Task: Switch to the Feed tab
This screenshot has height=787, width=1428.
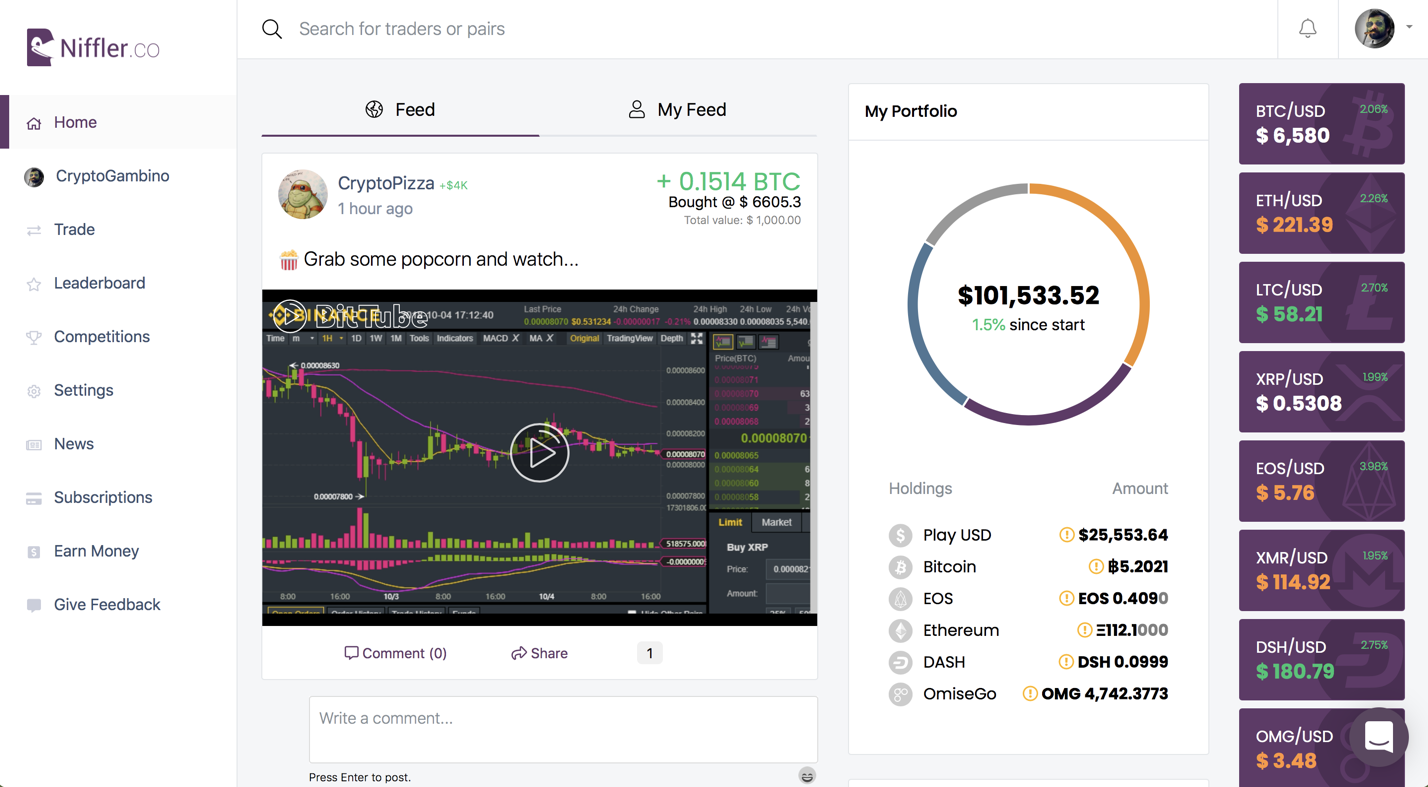Action: tap(400, 110)
